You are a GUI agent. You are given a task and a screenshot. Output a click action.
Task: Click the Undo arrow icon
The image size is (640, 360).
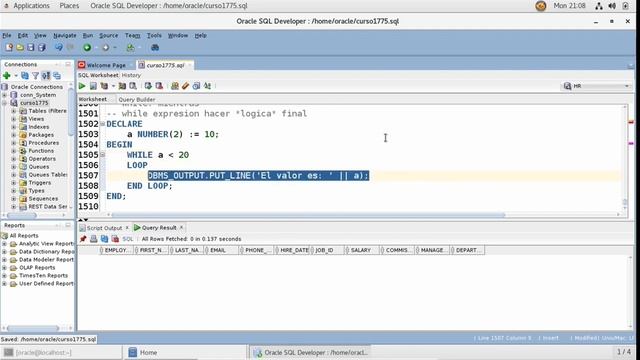[x=59, y=47]
